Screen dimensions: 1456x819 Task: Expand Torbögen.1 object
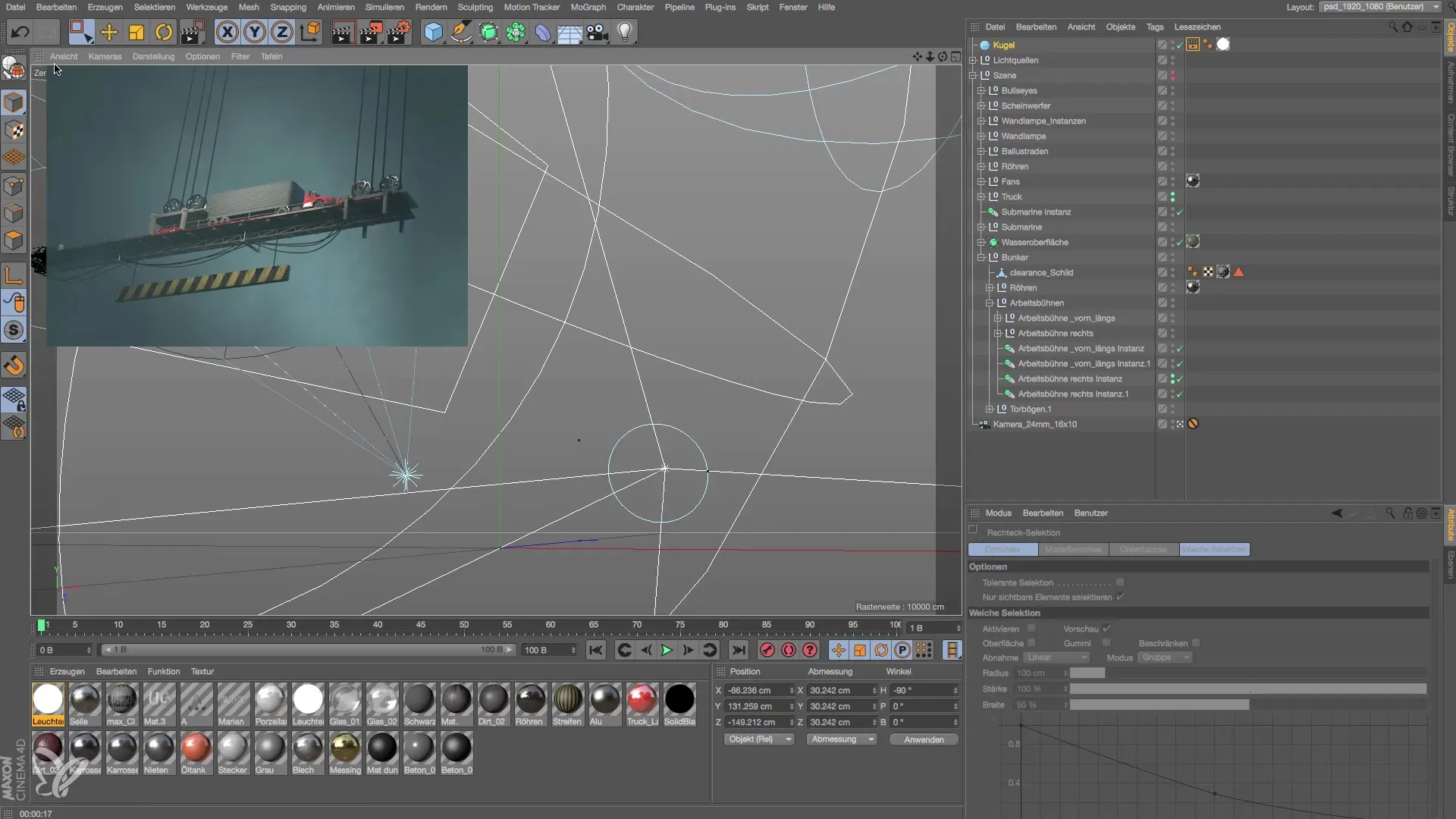coord(990,409)
